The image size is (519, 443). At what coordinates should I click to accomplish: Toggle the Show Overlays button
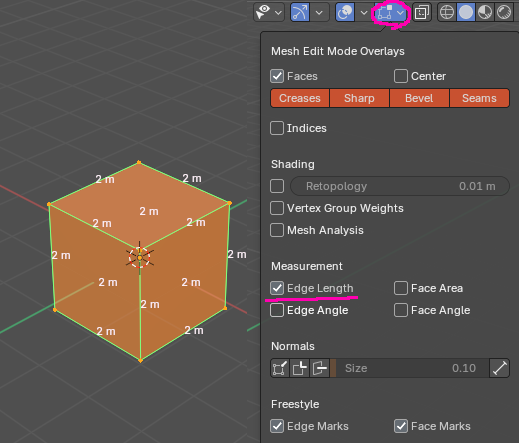[345, 13]
